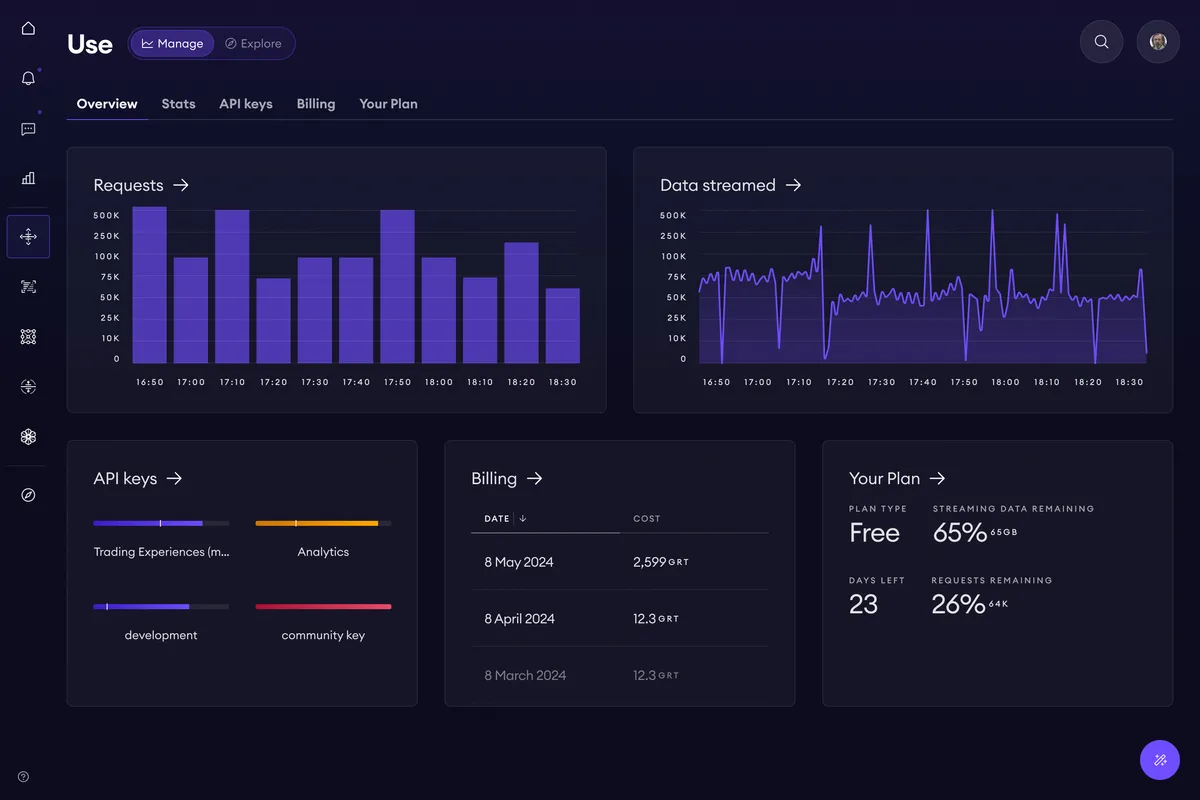This screenshot has width=1200, height=800.
Task: Click the search magnifier button
Action: 1101,42
